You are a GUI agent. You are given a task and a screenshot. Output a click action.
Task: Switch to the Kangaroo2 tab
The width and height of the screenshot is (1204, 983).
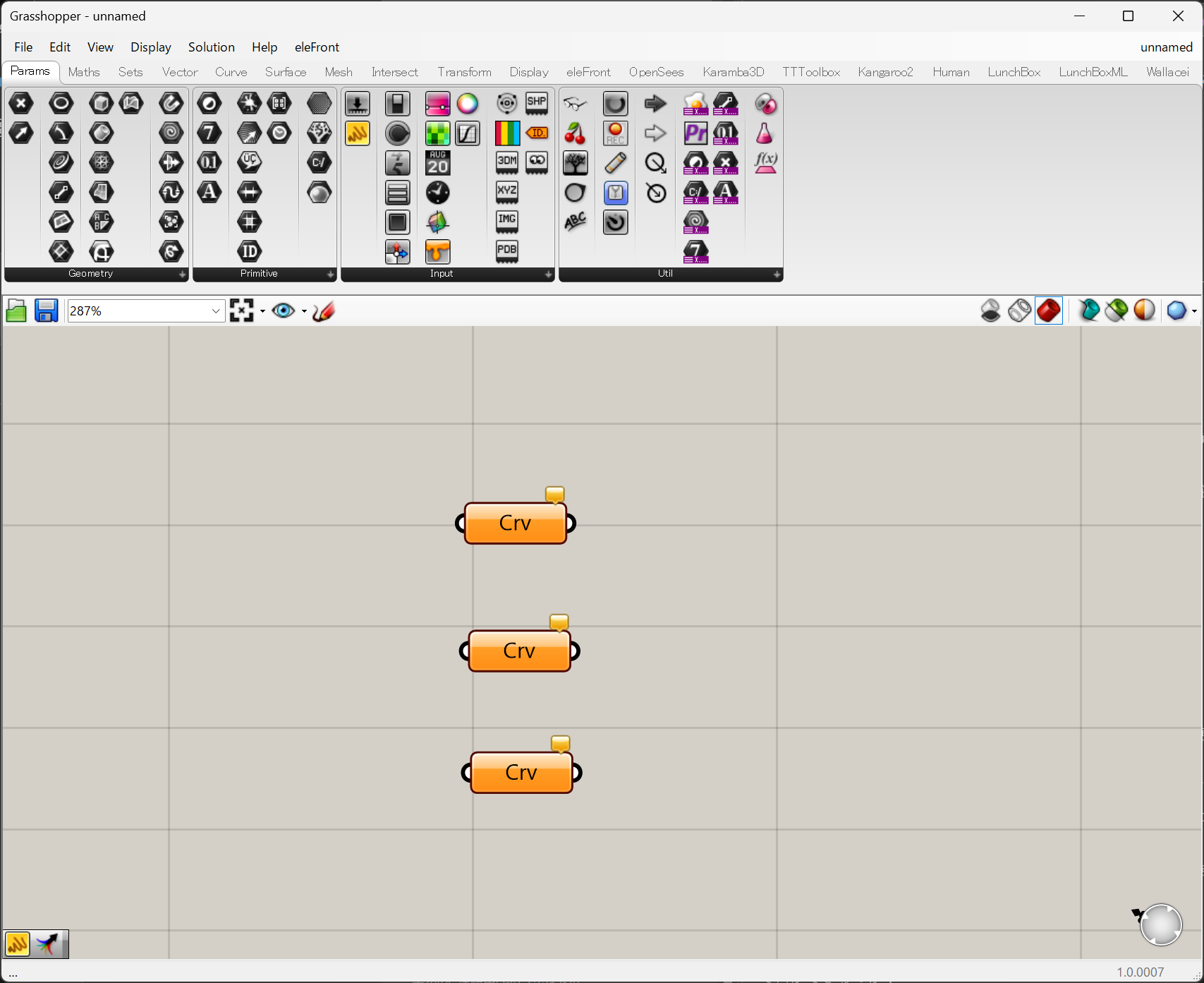tap(885, 72)
